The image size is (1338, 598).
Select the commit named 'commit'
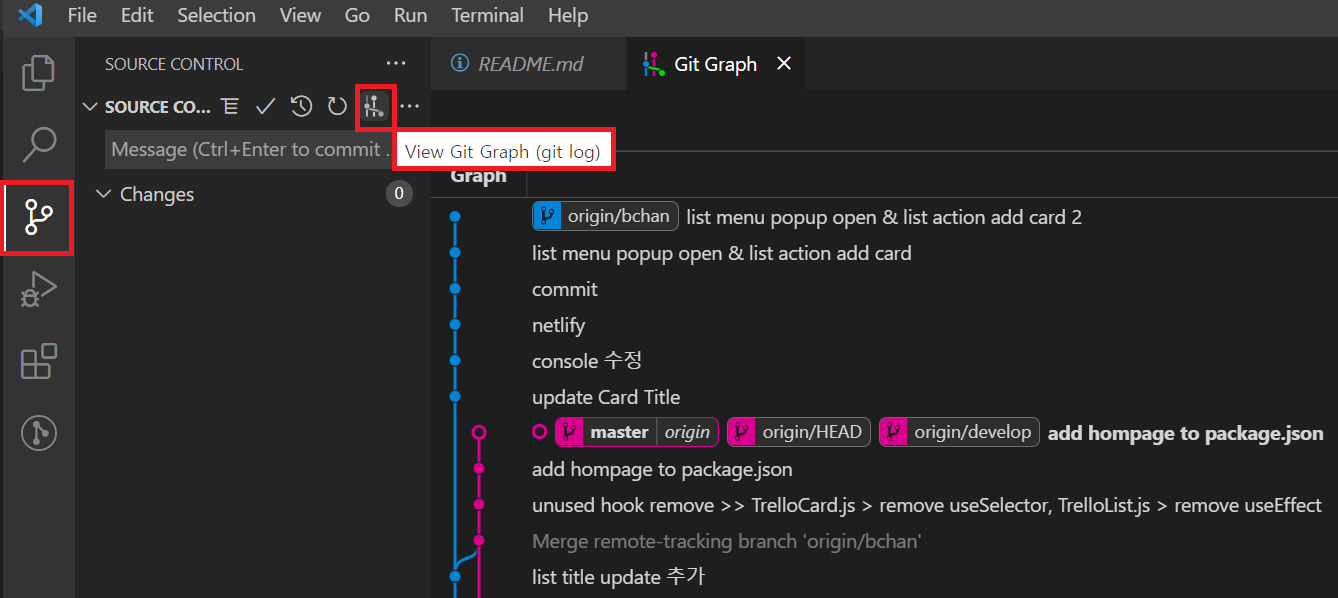coord(565,289)
